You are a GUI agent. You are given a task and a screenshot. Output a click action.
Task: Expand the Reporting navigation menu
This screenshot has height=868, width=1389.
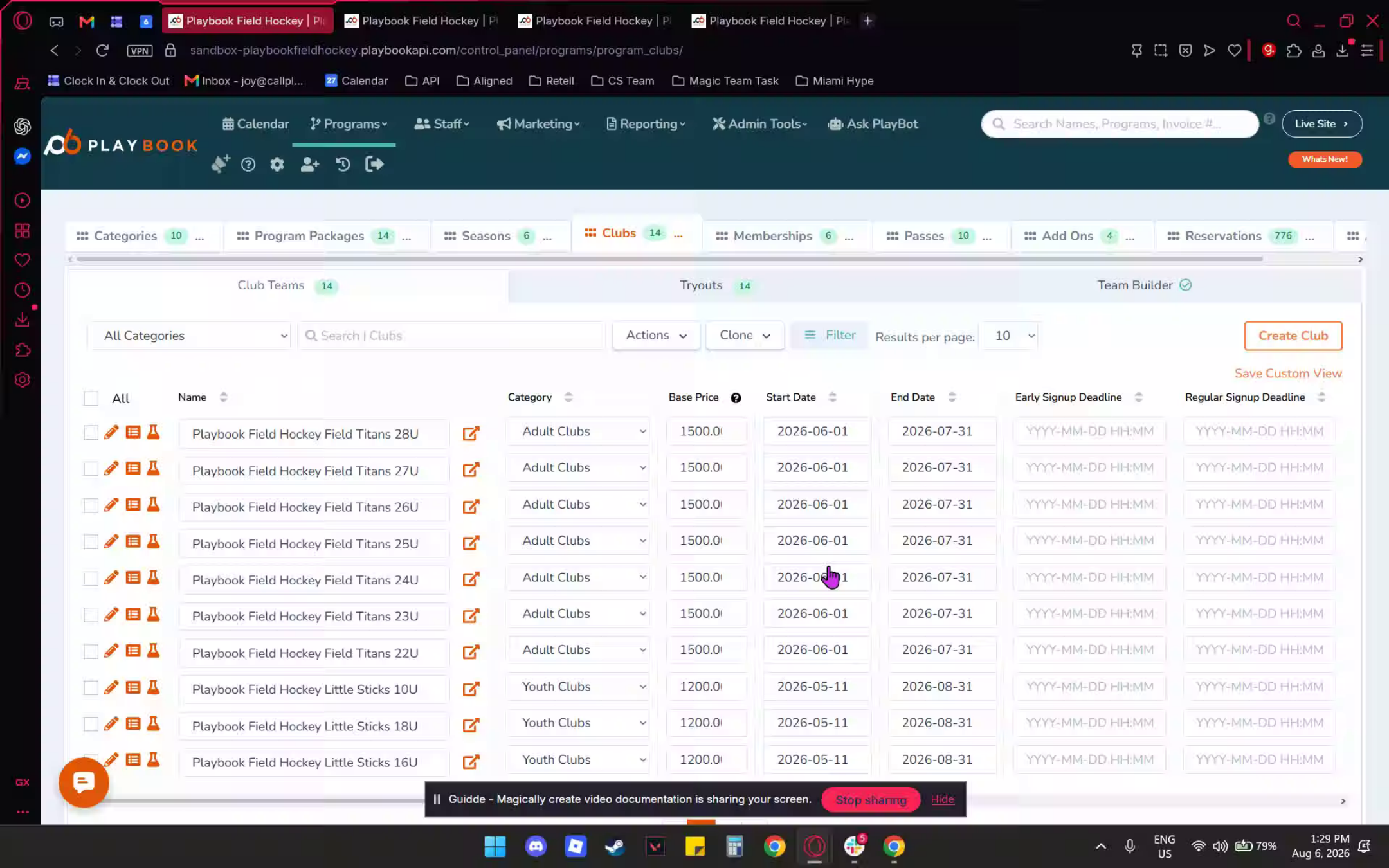coord(646,124)
